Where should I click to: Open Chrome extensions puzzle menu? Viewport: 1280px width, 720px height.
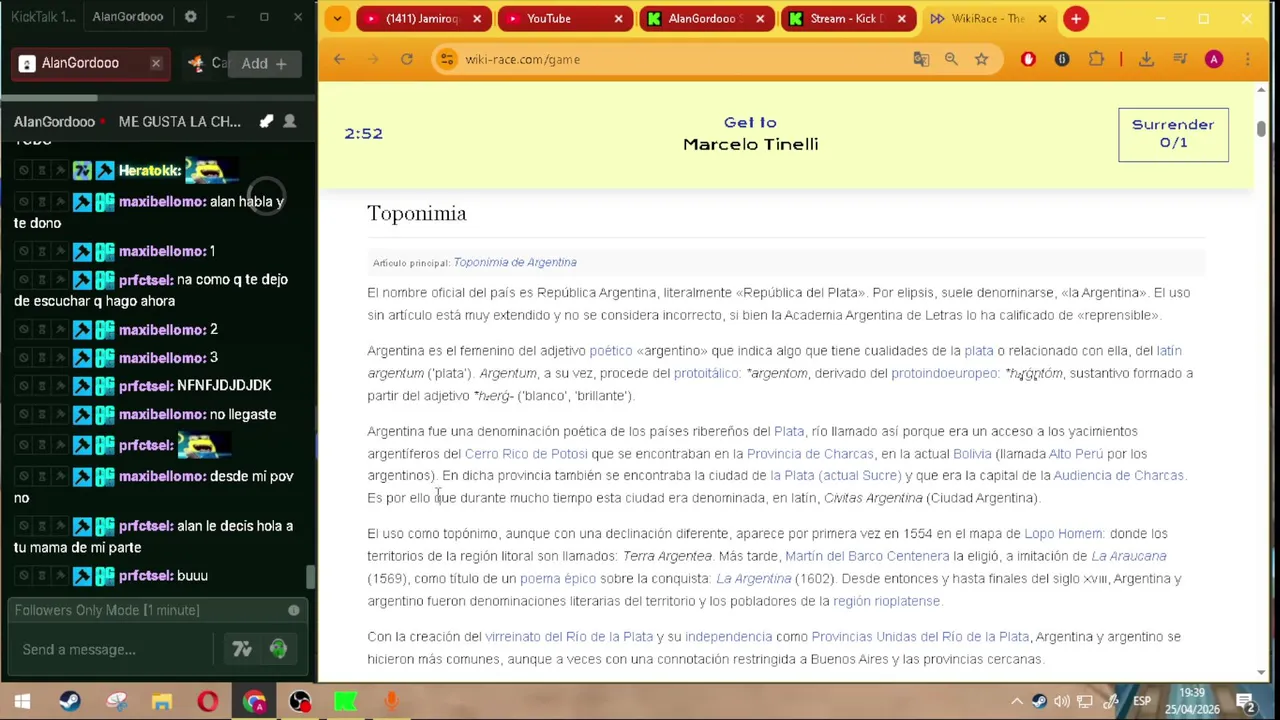point(1096,59)
